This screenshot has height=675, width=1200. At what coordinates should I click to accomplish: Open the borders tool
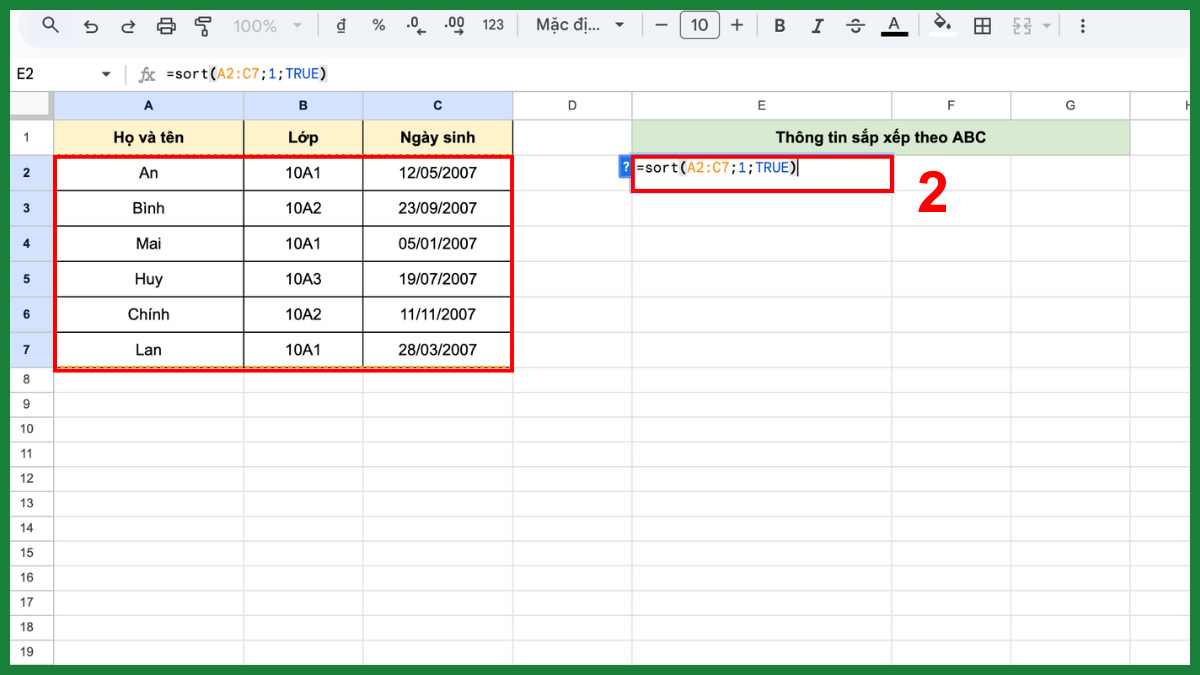[981, 25]
